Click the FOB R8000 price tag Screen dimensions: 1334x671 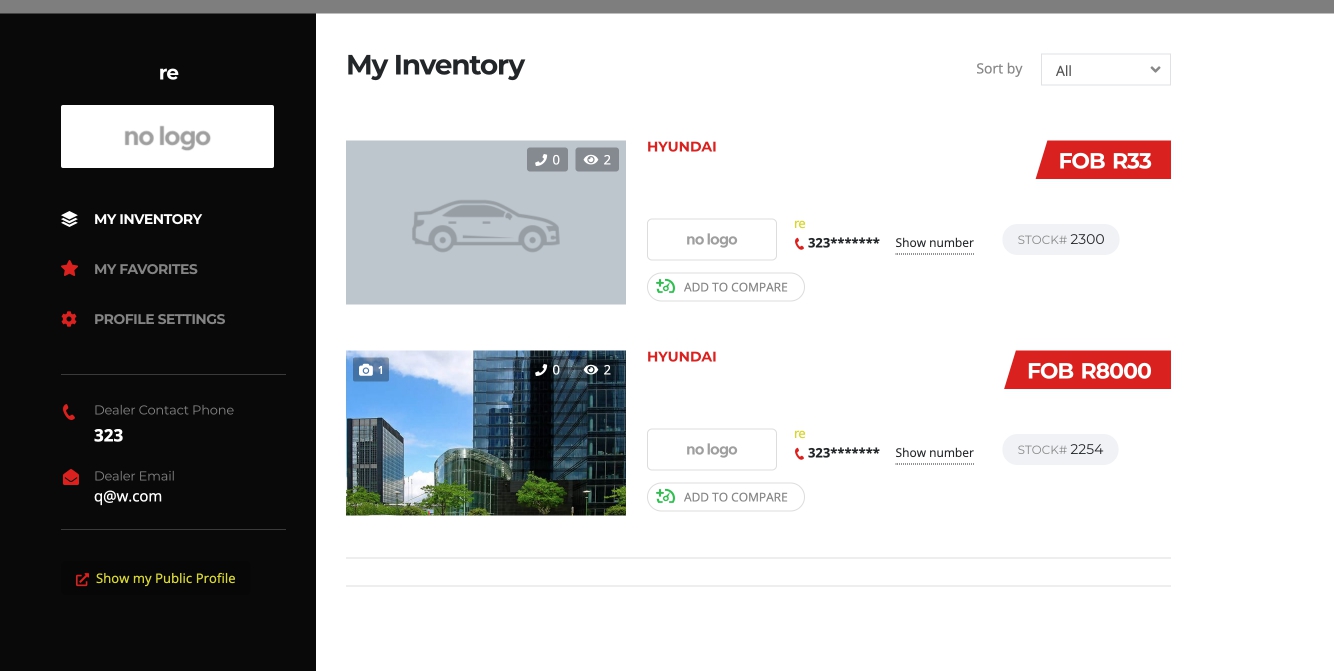(x=1089, y=371)
